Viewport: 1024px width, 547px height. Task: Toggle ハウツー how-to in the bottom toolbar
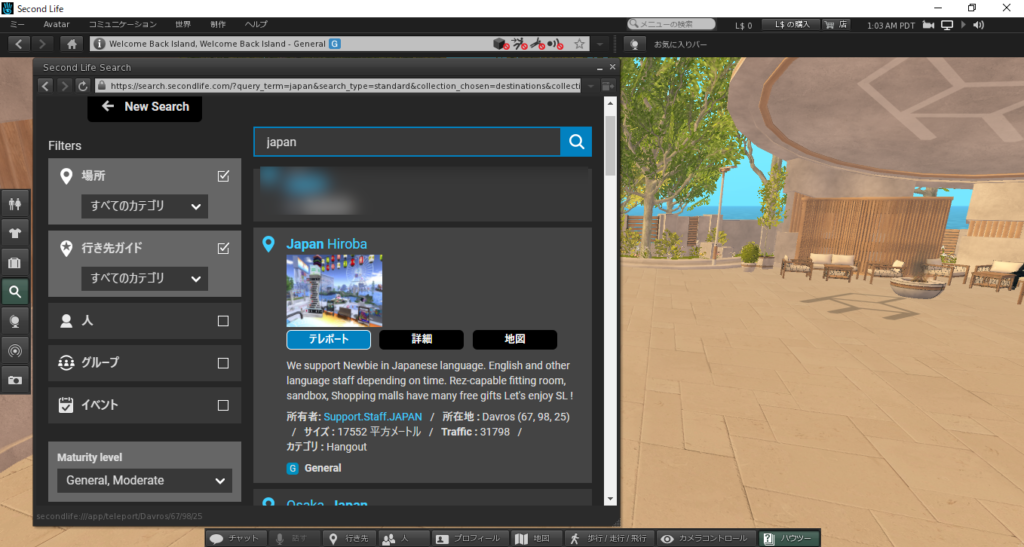[788, 539]
